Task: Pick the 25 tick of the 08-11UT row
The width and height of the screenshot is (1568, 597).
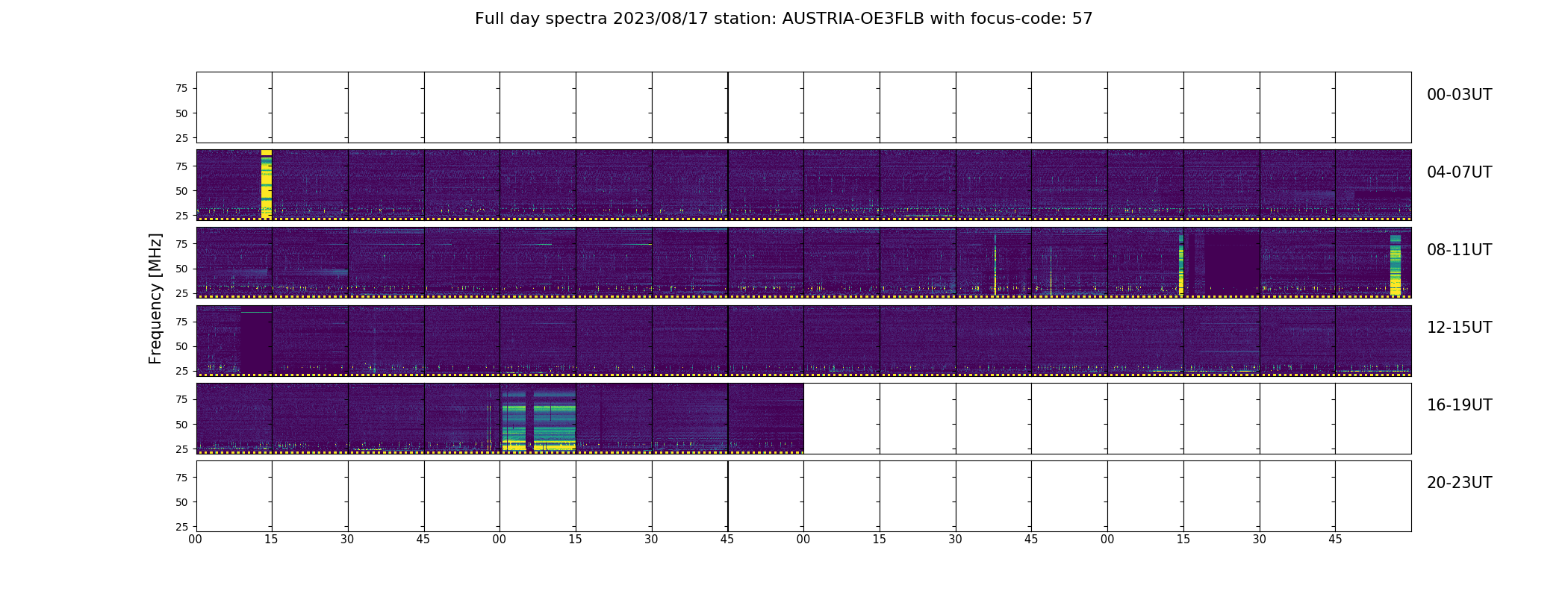Action: [x=181, y=293]
